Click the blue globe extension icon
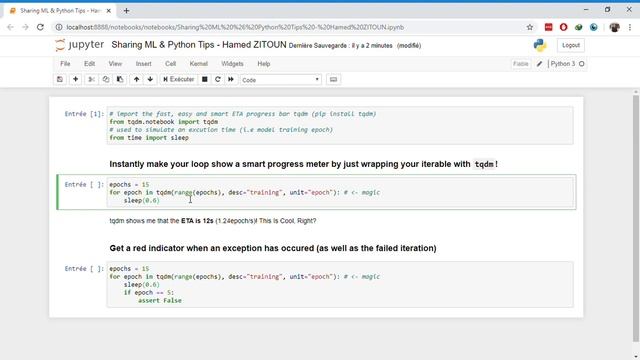640x360 pixels. tap(594, 27)
